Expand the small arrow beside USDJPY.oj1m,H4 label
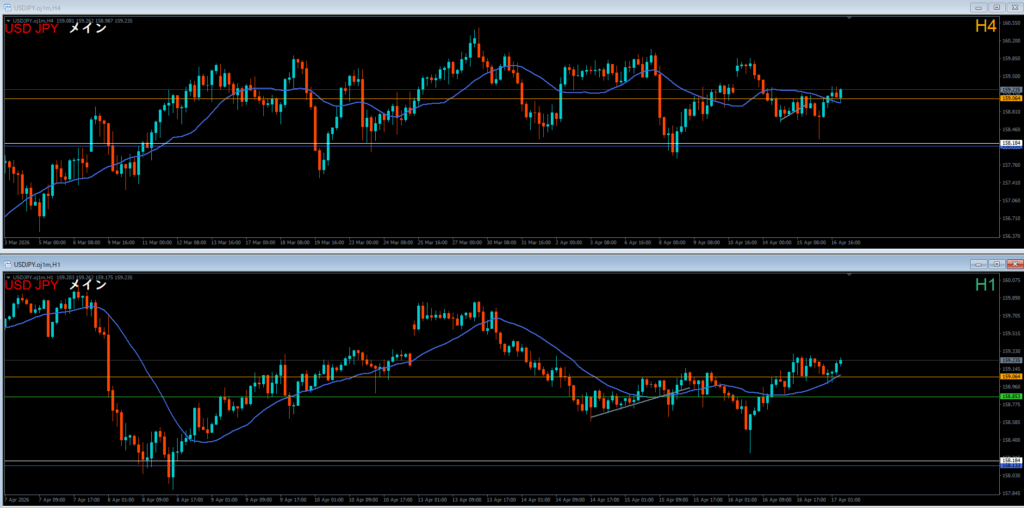 (7, 20)
